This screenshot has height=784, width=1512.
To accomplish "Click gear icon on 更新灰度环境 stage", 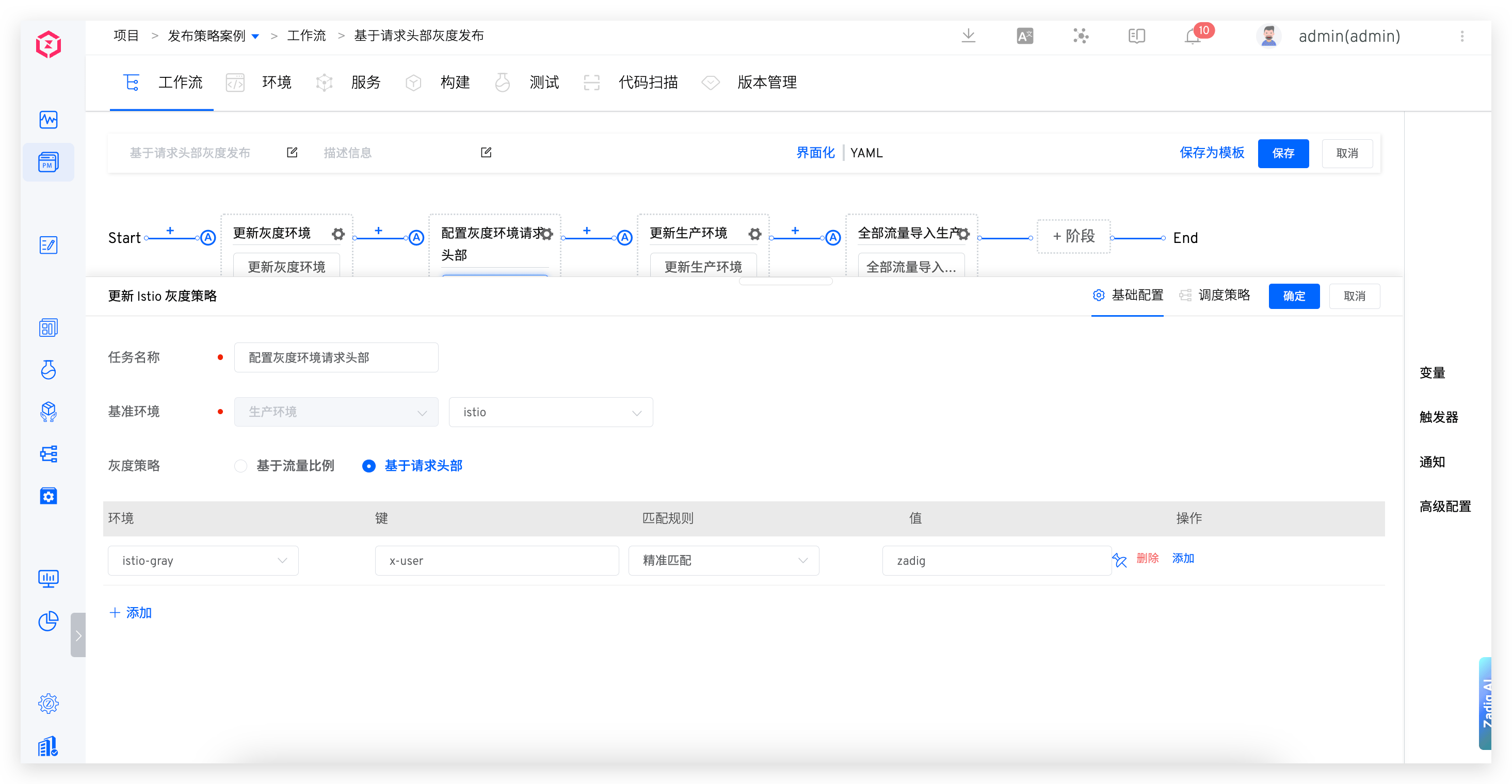I will click(x=338, y=234).
